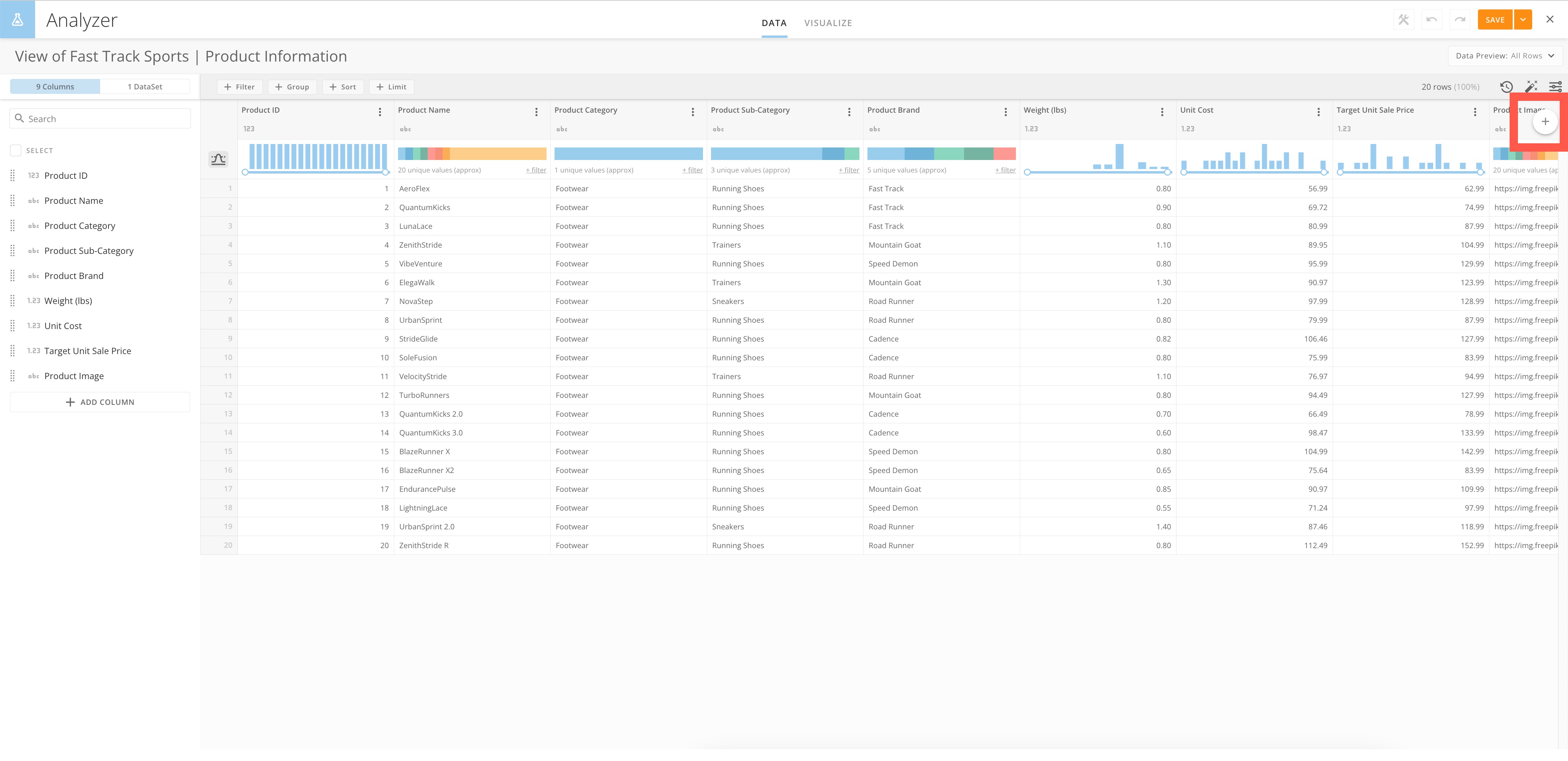The width and height of the screenshot is (1568, 761).
Task: Click the Unit Cost range slider handle
Action: tap(1183, 172)
